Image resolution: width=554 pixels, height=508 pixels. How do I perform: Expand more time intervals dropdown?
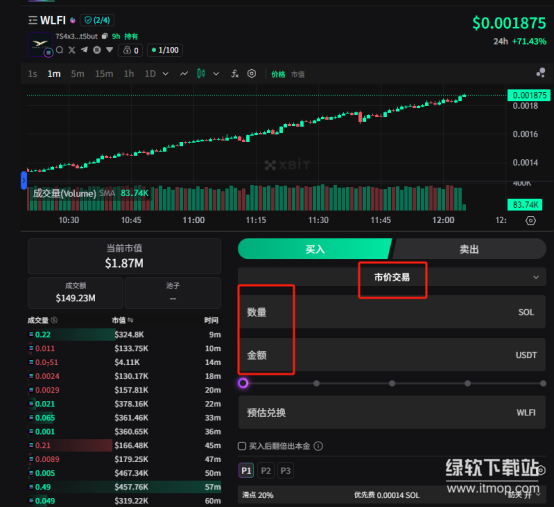pos(165,74)
